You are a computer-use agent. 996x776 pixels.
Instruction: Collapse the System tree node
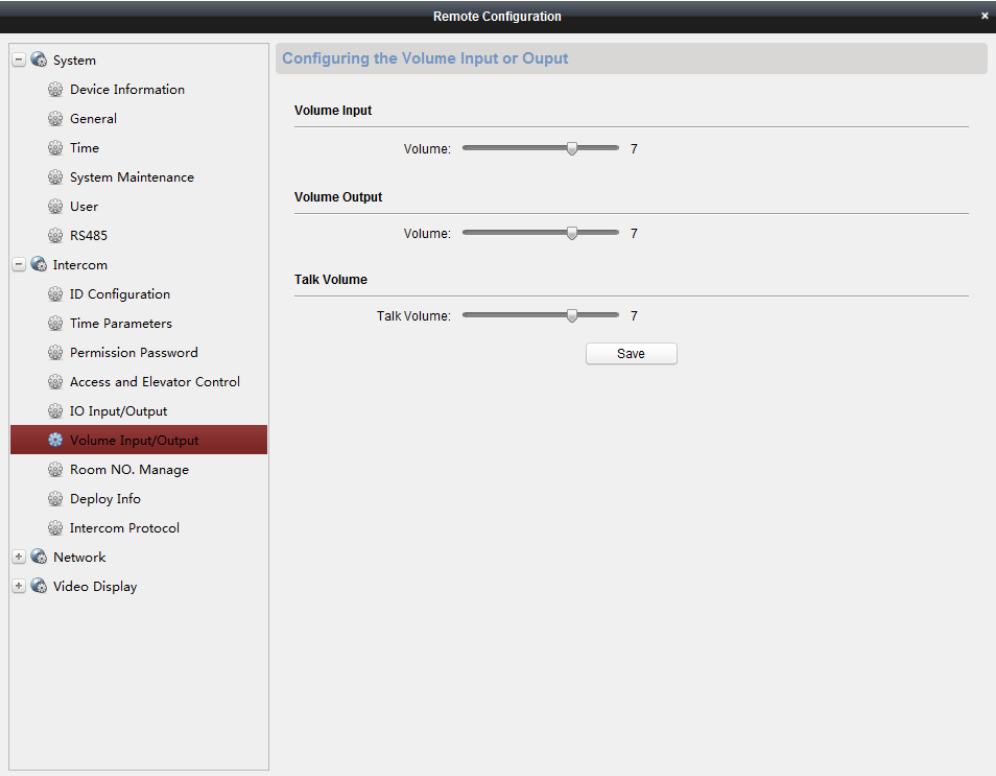(x=19, y=60)
